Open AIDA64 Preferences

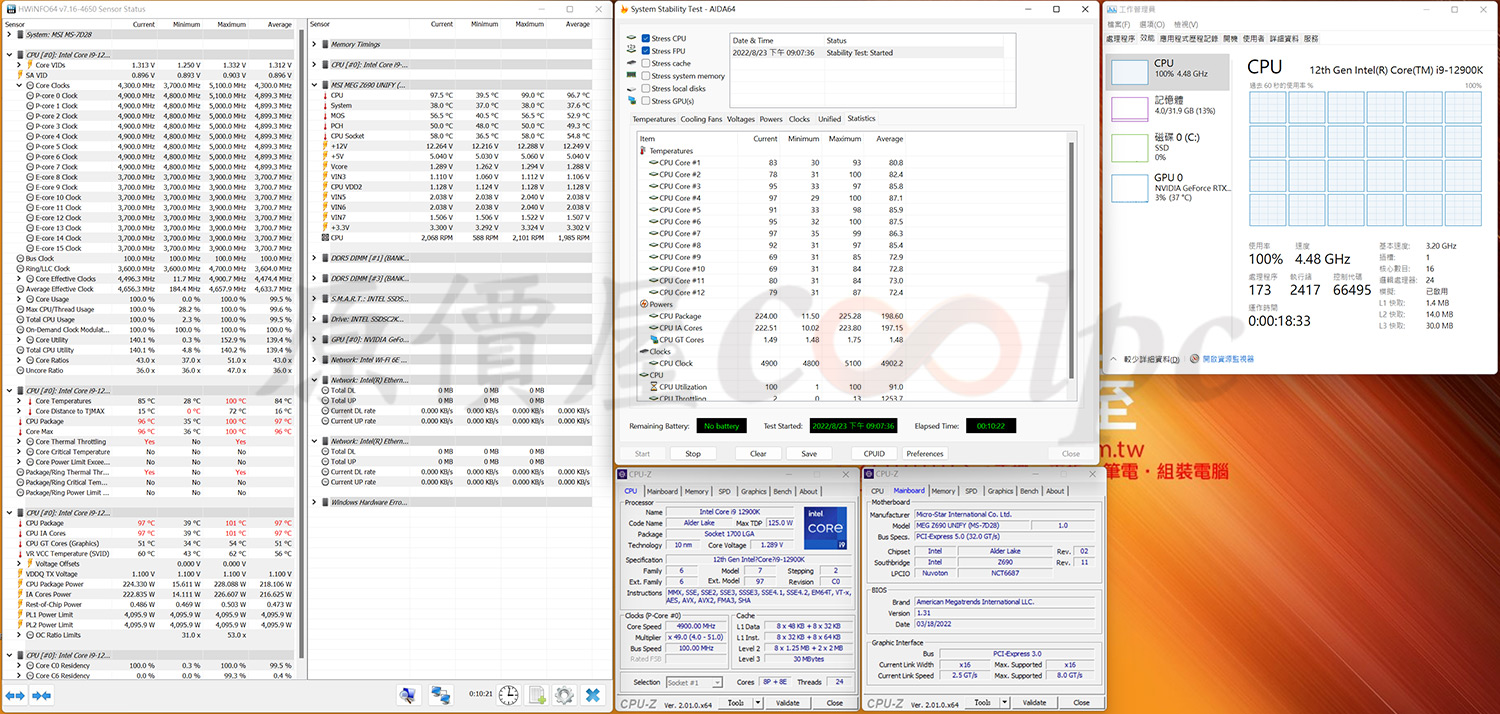(x=925, y=453)
